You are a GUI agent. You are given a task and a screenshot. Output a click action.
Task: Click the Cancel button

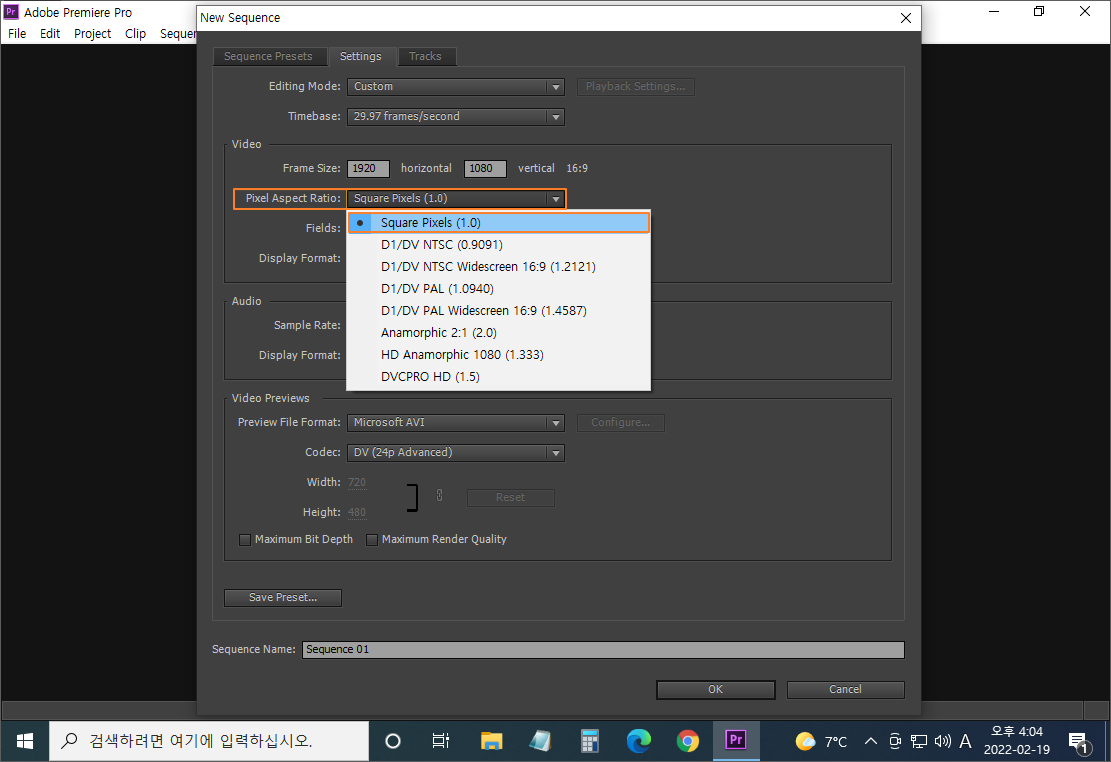845,690
